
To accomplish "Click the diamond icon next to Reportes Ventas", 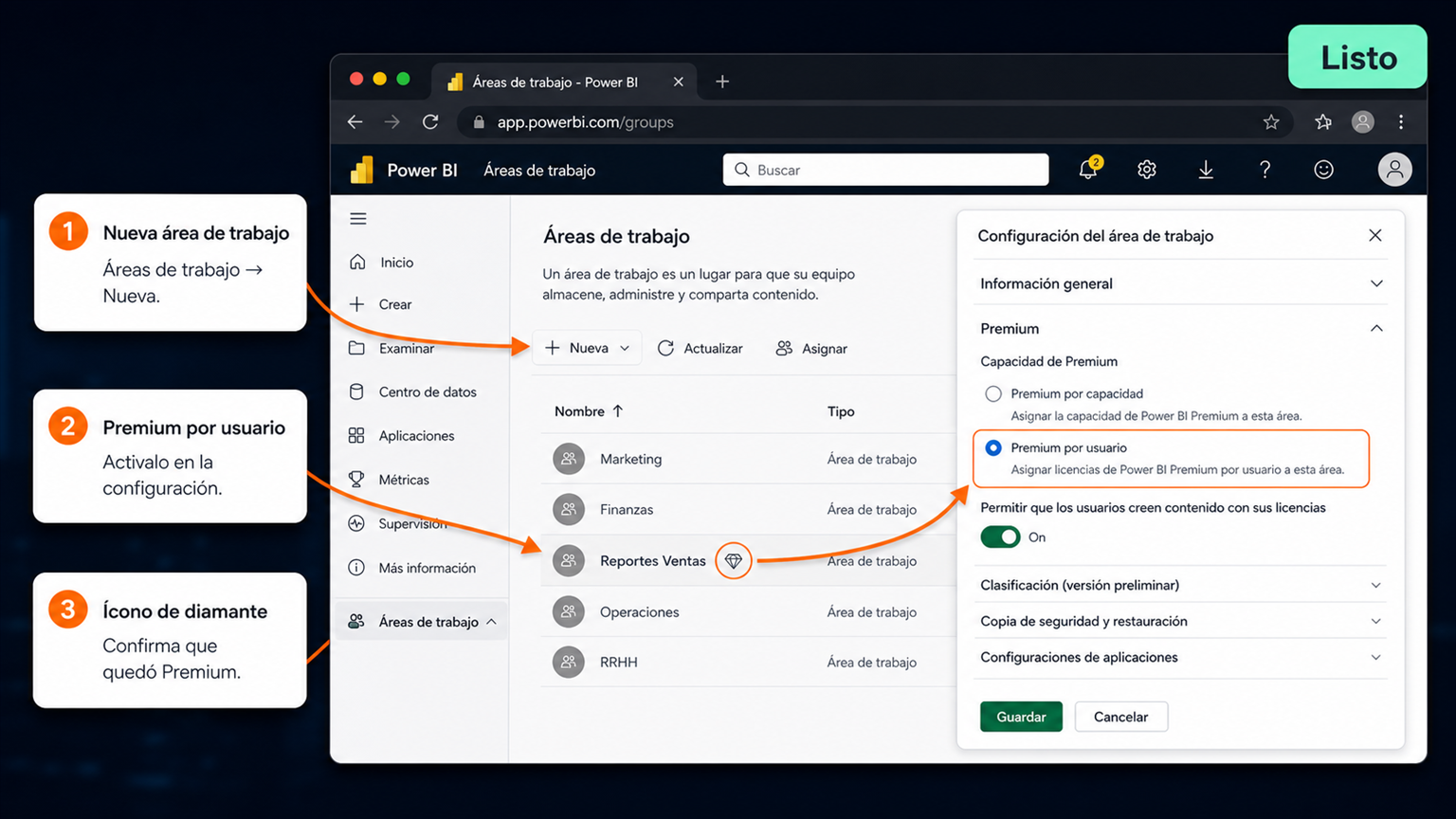I will [x=733, y=561].
